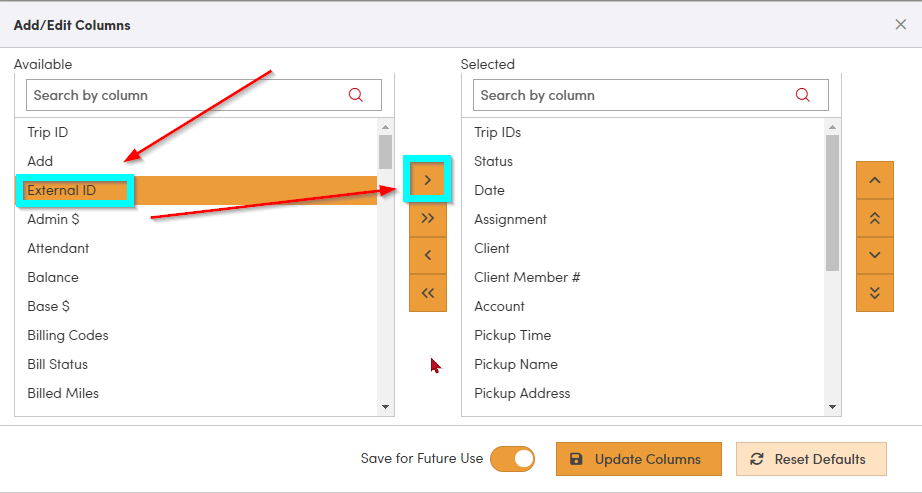Viewport: 922px width, 493px height.
Task: Click the Reset Defaults button
Action: (810, 459)
